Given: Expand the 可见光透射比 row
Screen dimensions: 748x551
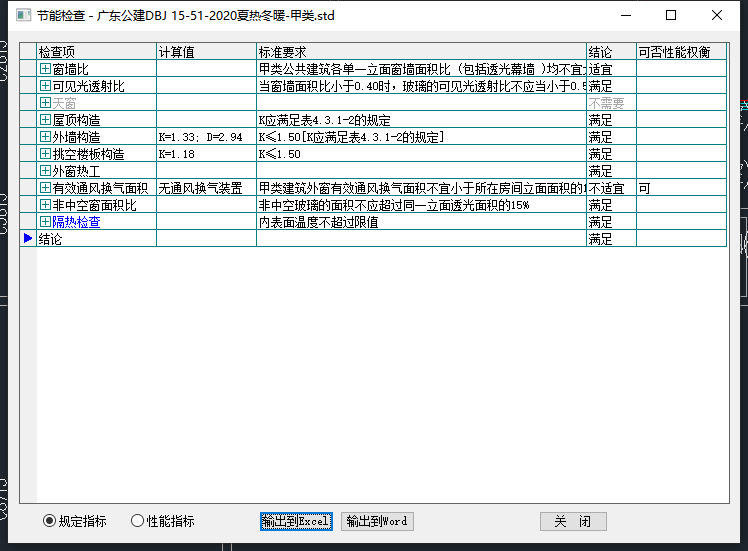Looking at the screenshot, I should pos(45,86).
